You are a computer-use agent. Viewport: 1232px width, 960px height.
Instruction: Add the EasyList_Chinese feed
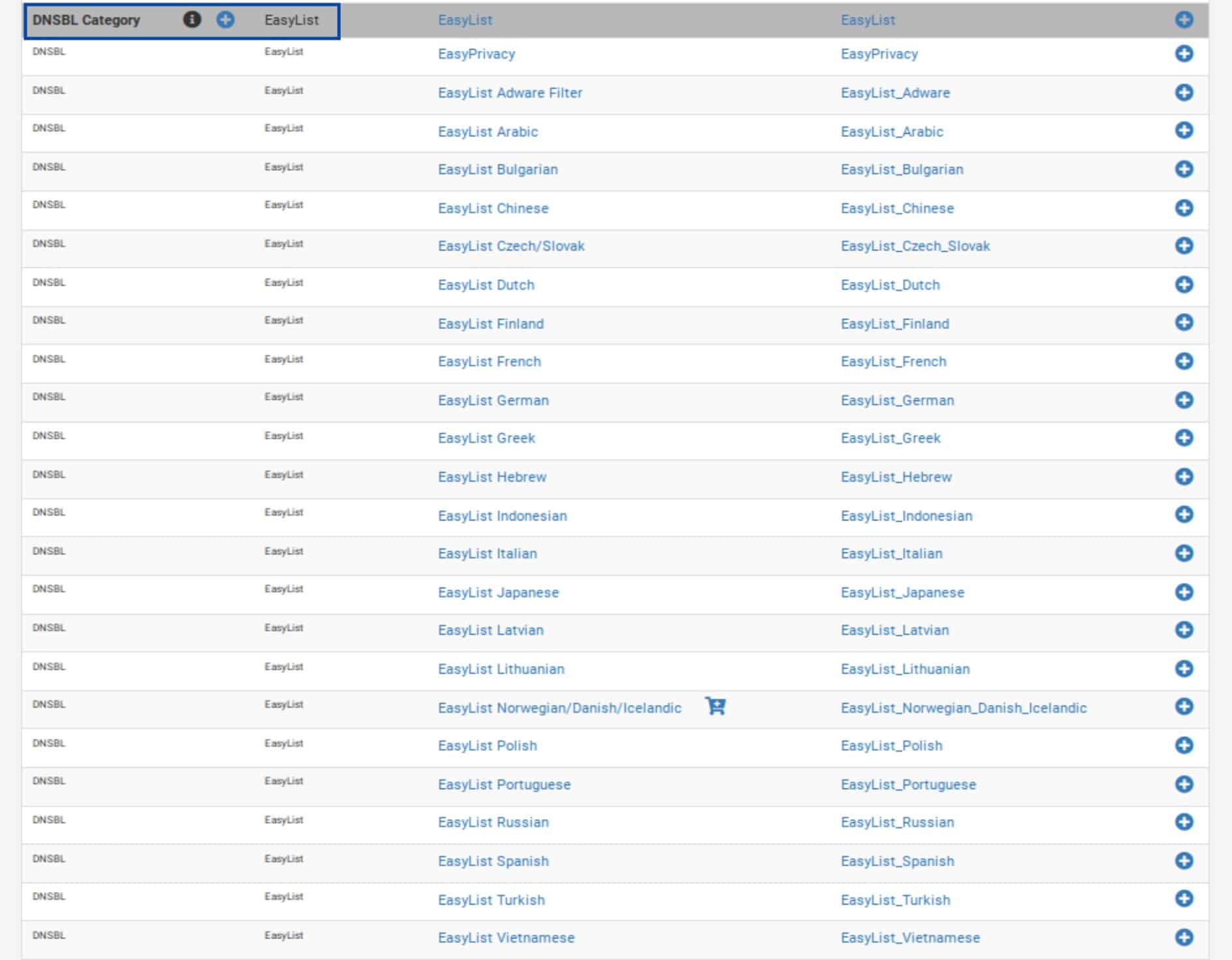pyautogui.click(x=1184, y=207)
